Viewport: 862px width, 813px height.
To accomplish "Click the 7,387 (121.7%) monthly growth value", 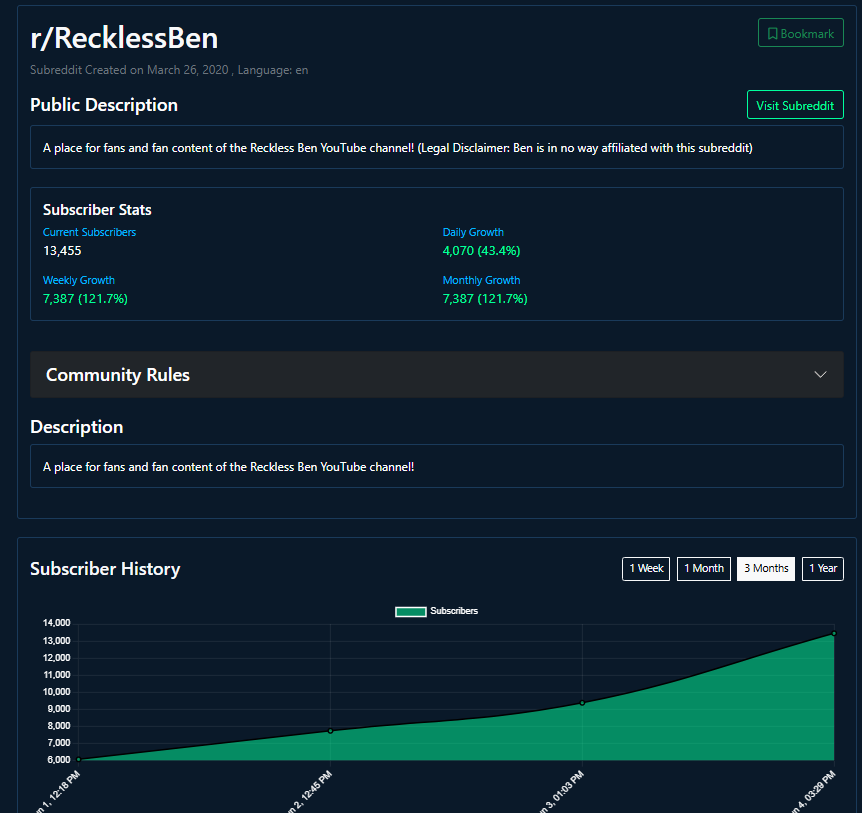I will coord(485,298).
